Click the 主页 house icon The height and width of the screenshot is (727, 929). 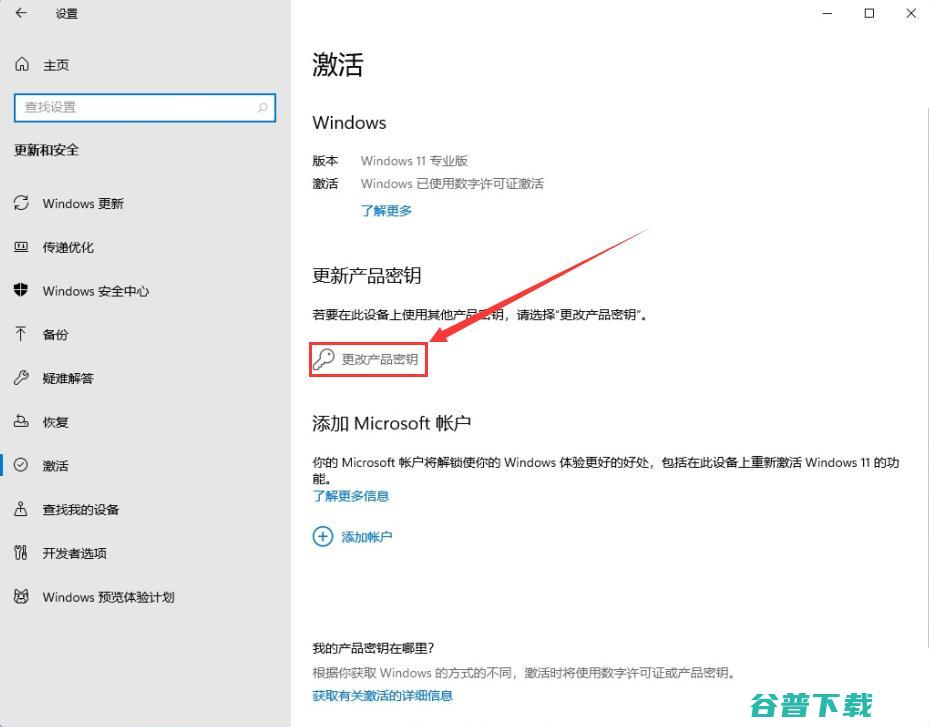22,64
